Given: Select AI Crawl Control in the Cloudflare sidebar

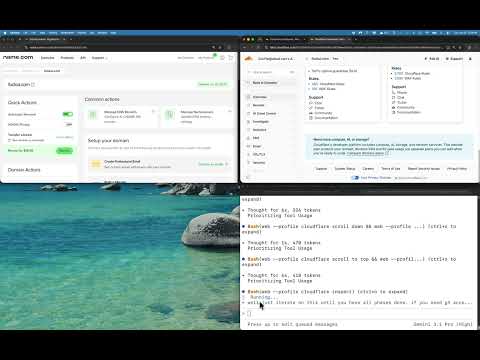Looking at the screenshot, I should [x=271, y=113].
